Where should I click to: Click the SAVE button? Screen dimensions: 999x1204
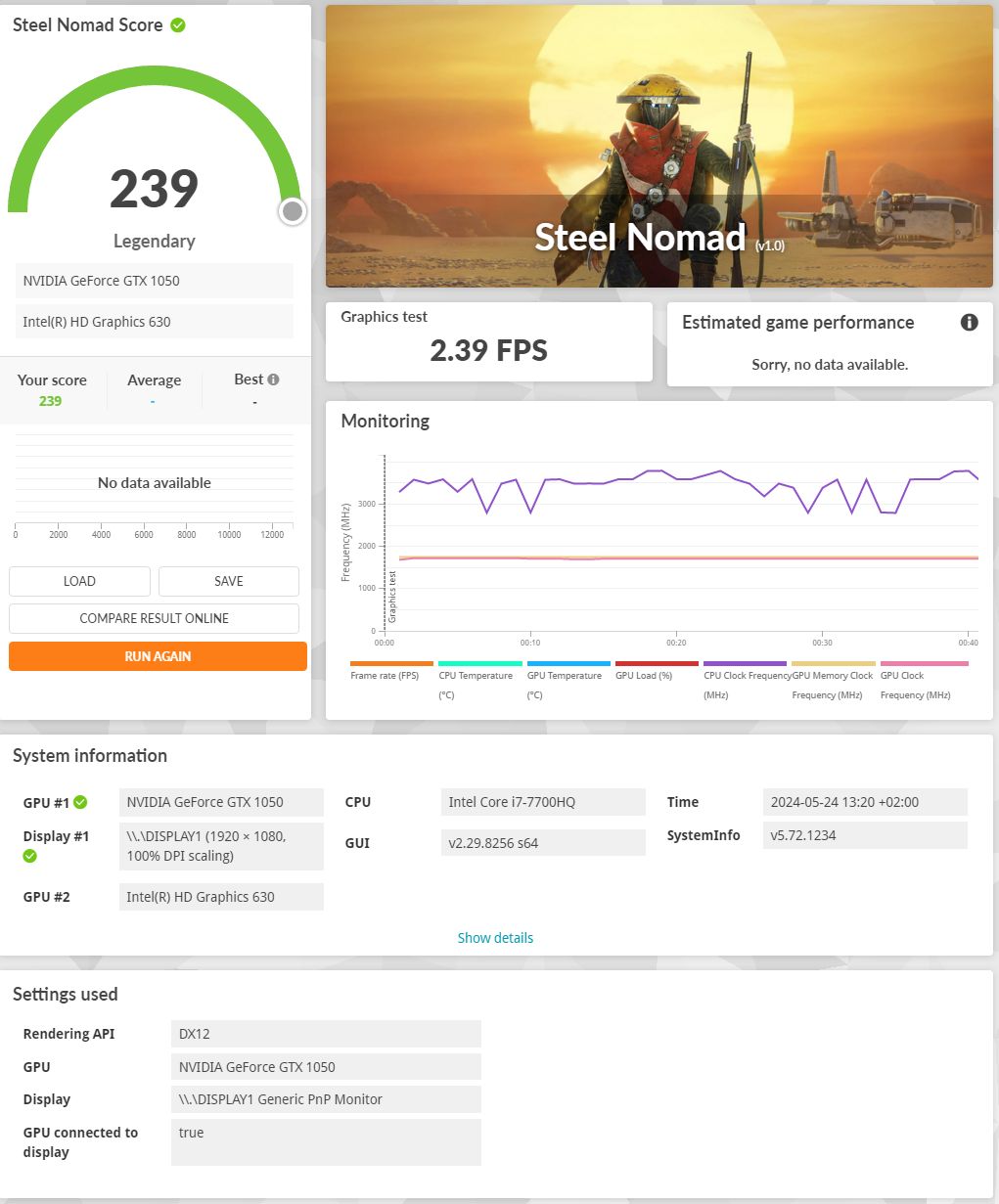pos(229,581)
